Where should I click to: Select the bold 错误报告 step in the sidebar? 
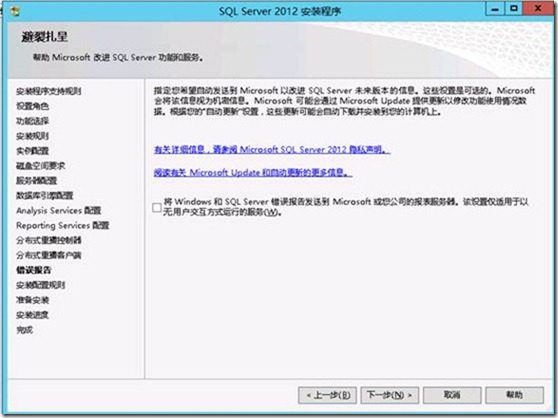pos(33,270)
